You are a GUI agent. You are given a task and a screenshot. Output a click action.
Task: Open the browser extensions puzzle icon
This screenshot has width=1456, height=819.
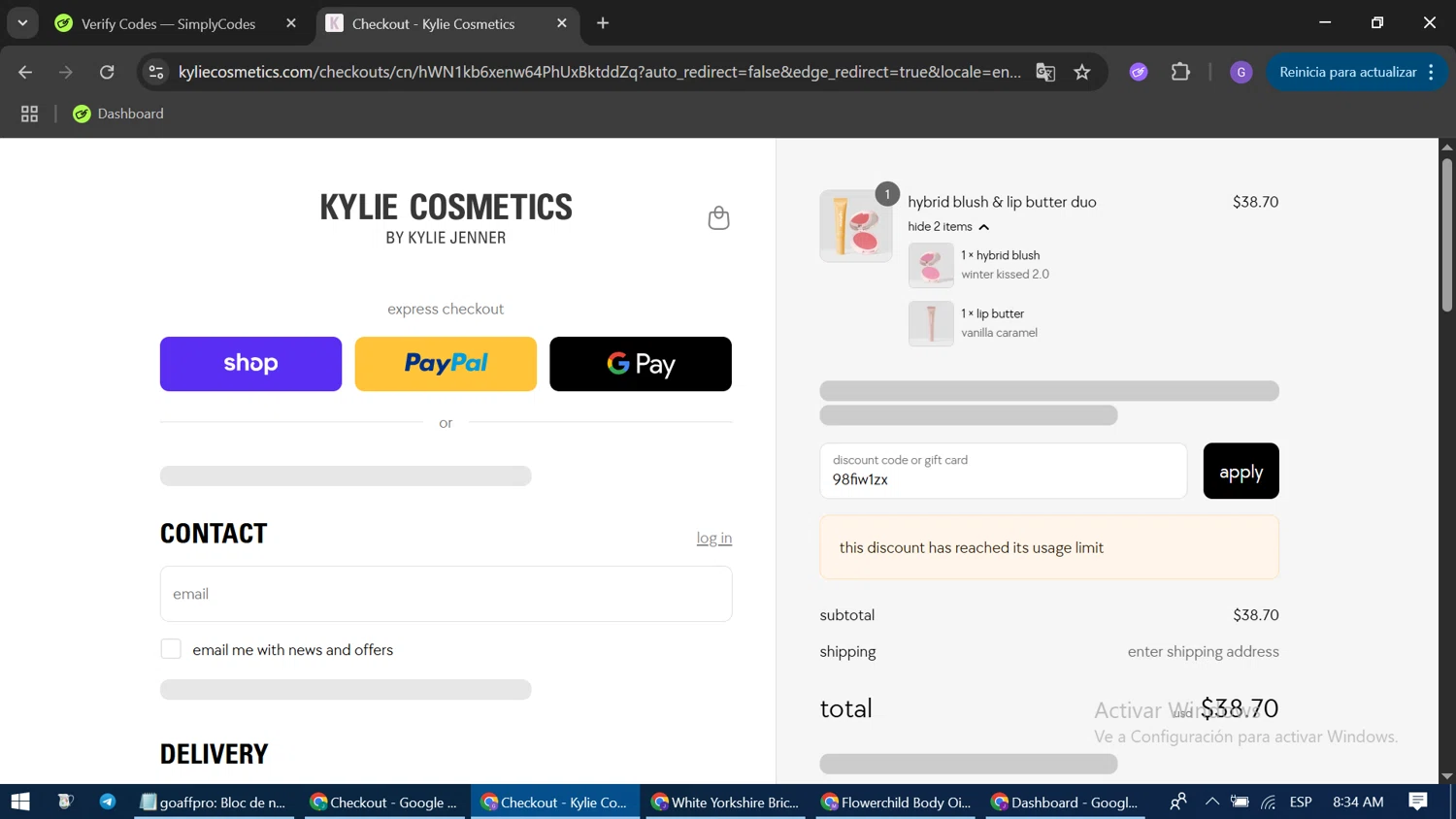coord(1180,72)
